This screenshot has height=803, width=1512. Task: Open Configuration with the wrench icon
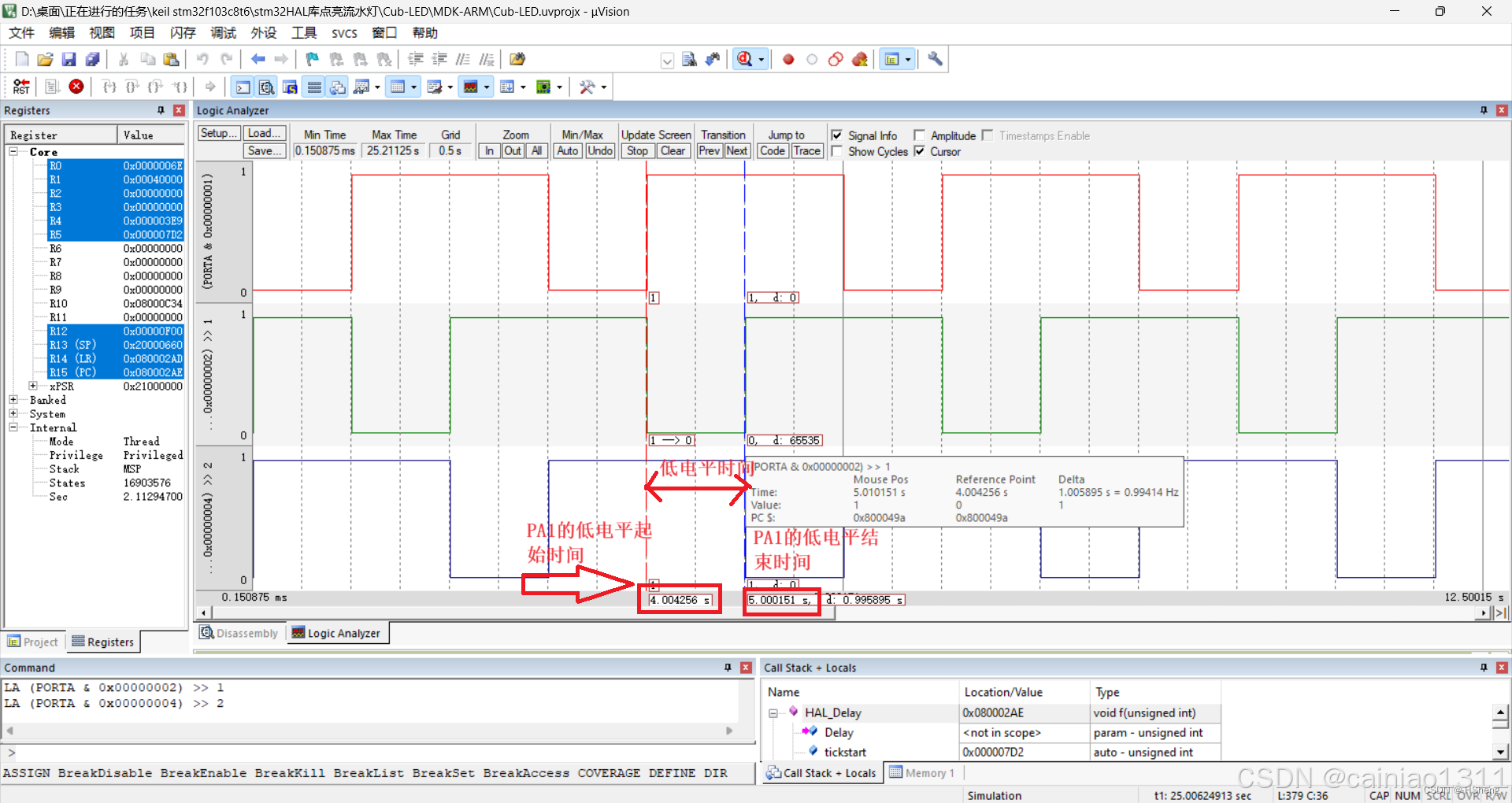[x=935, y=59]
